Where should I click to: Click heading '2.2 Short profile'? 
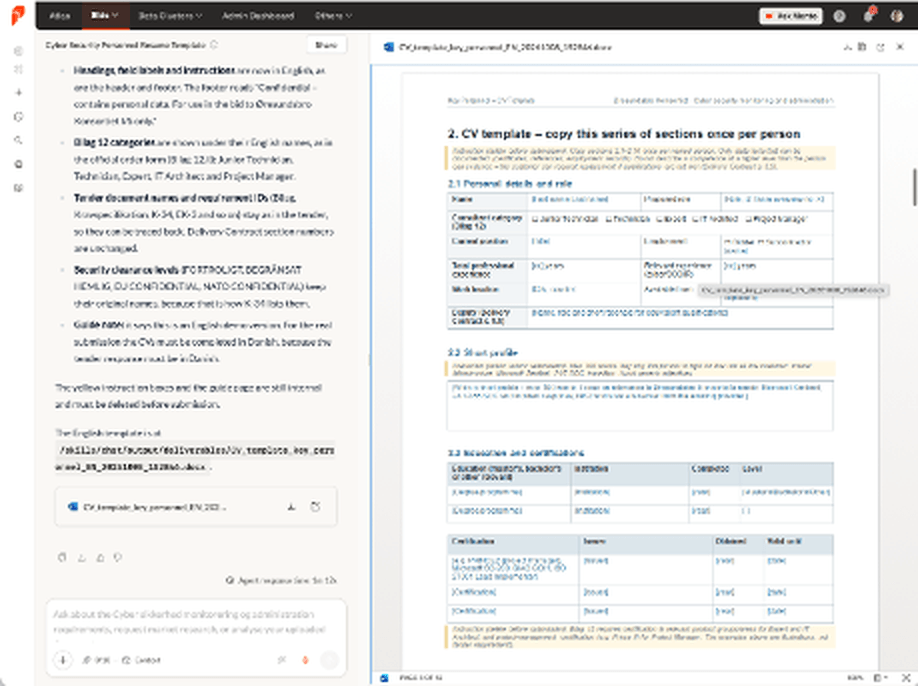[483, 352]
